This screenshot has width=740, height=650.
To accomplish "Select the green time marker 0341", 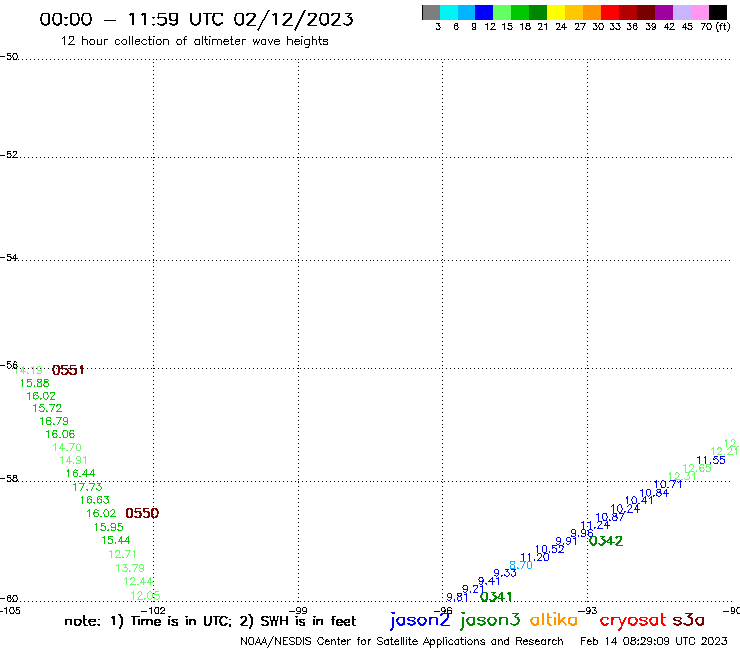I will (496, 597).
